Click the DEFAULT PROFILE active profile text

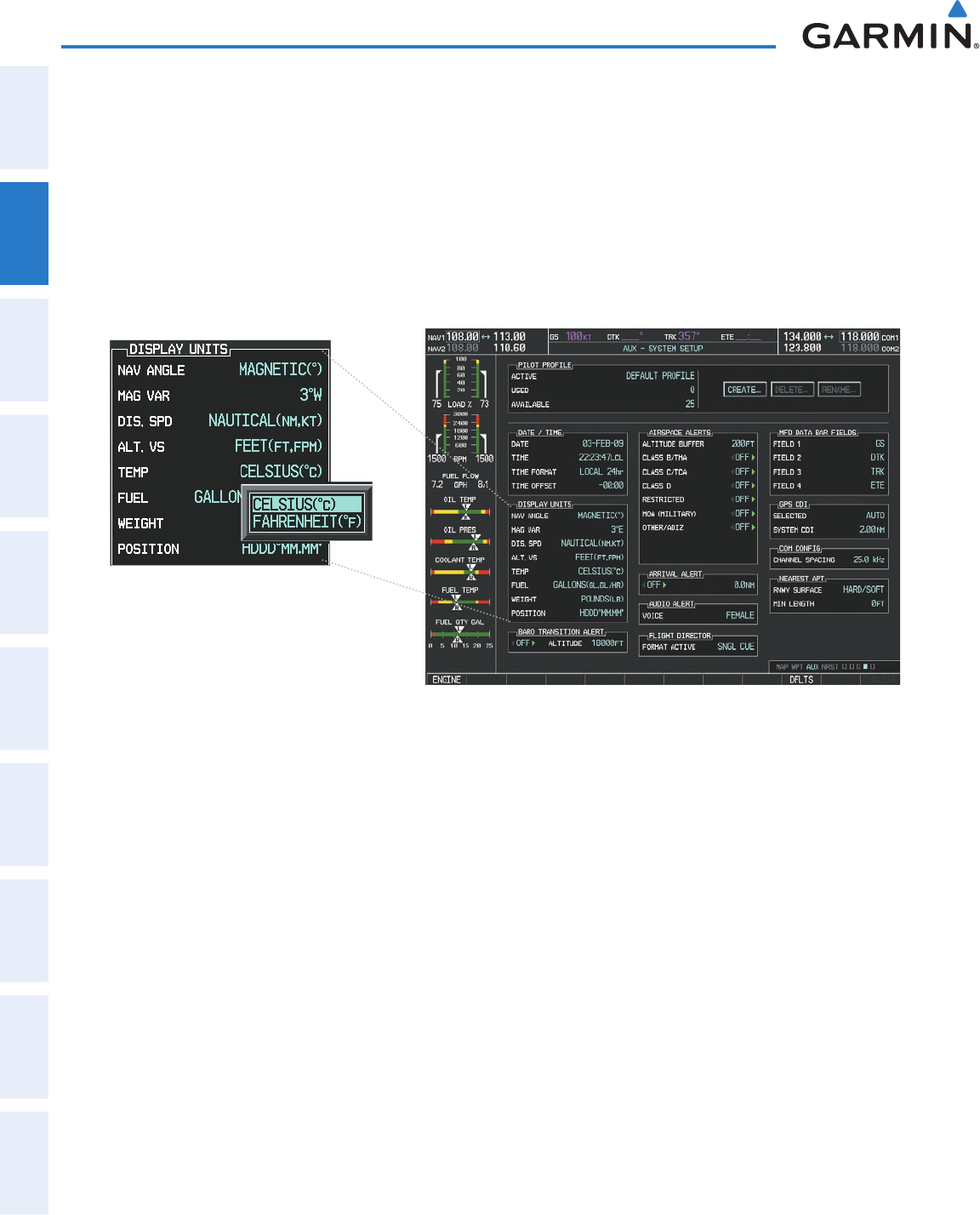660,376
